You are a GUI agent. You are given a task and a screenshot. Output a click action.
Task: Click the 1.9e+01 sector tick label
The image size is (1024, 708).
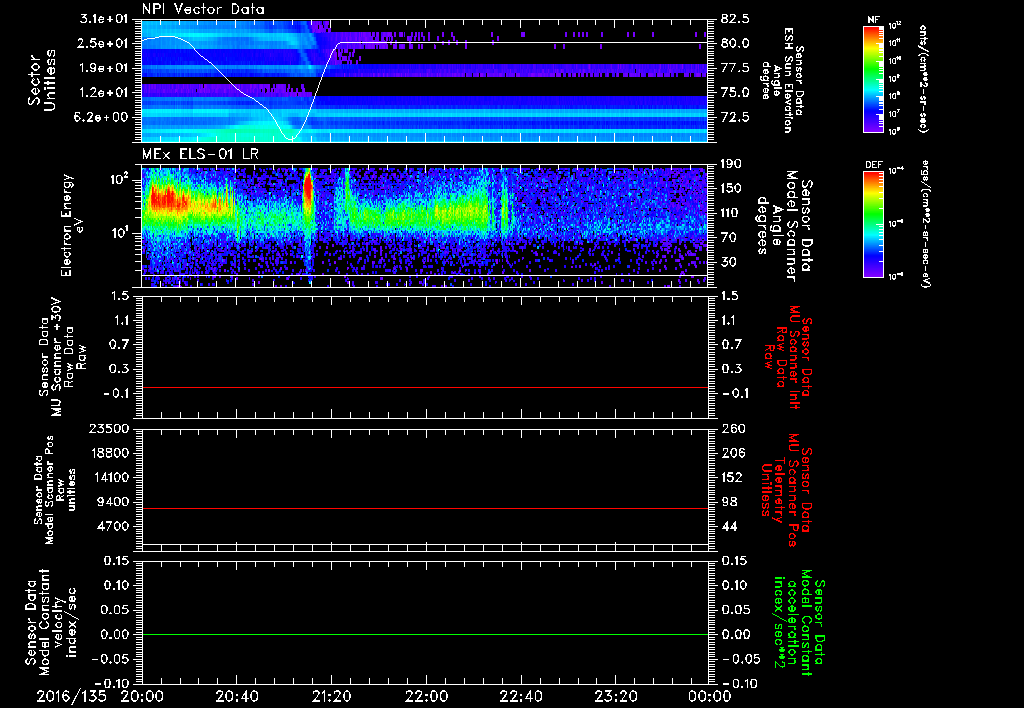(x=103, y=68)
